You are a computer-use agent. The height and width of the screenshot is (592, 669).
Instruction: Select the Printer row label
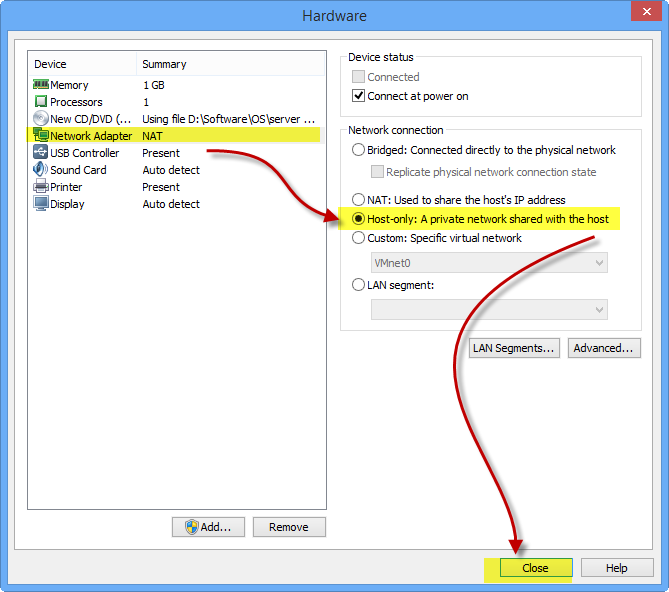pyautogui.click(x=66, y=187)
